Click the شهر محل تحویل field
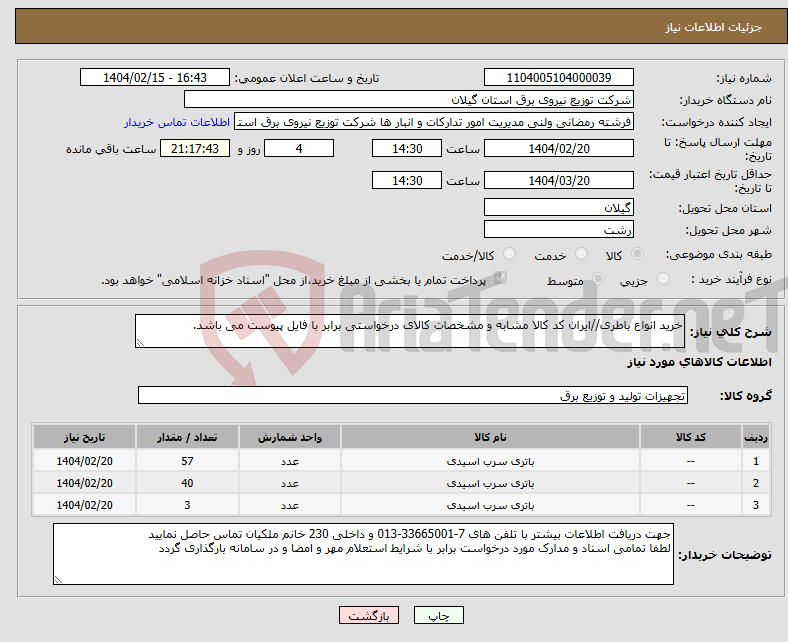The width and height of the screenshot is (788, 642). pyautogui.click(x=558, y=230)
